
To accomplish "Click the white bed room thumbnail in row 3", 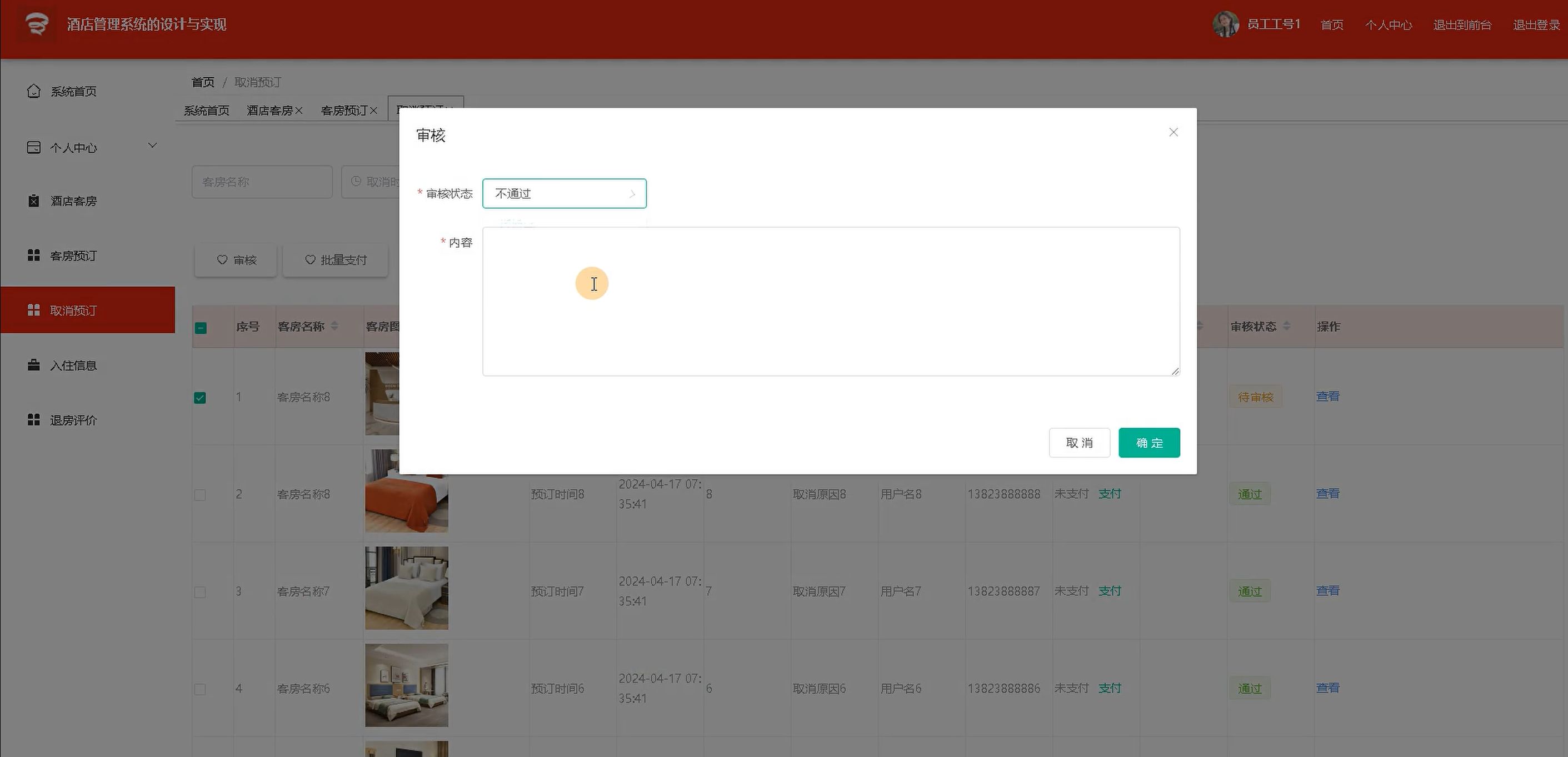I will (x=407, y=588).
